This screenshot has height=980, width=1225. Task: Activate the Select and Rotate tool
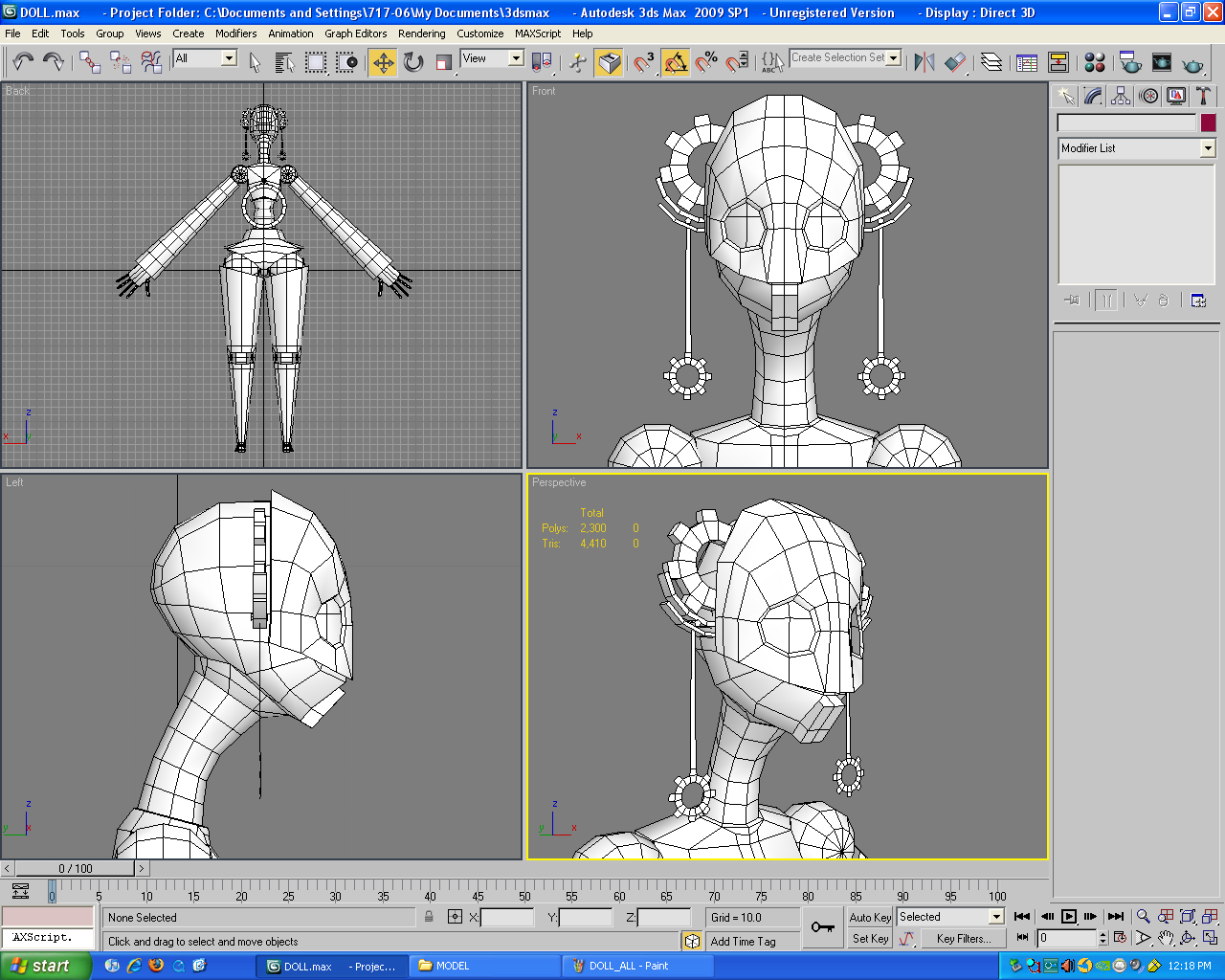pos(413,62)
